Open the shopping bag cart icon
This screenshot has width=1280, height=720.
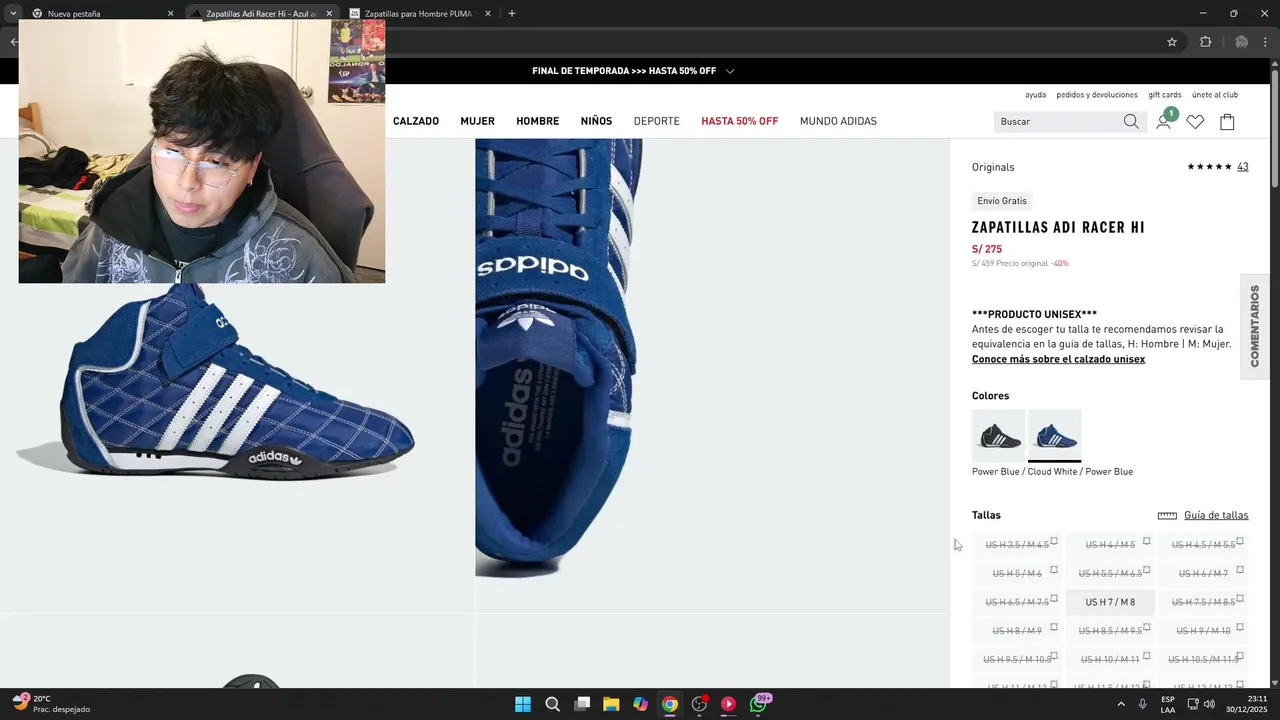(1227, 122)
